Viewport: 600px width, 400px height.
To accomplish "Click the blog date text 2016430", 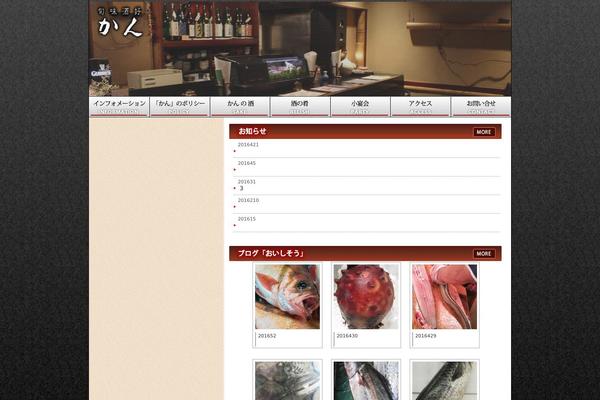I will tap(347, 336).
